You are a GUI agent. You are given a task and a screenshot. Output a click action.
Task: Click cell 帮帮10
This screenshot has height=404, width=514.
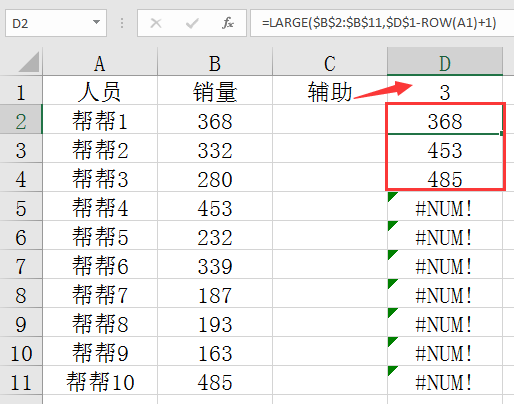100,380
